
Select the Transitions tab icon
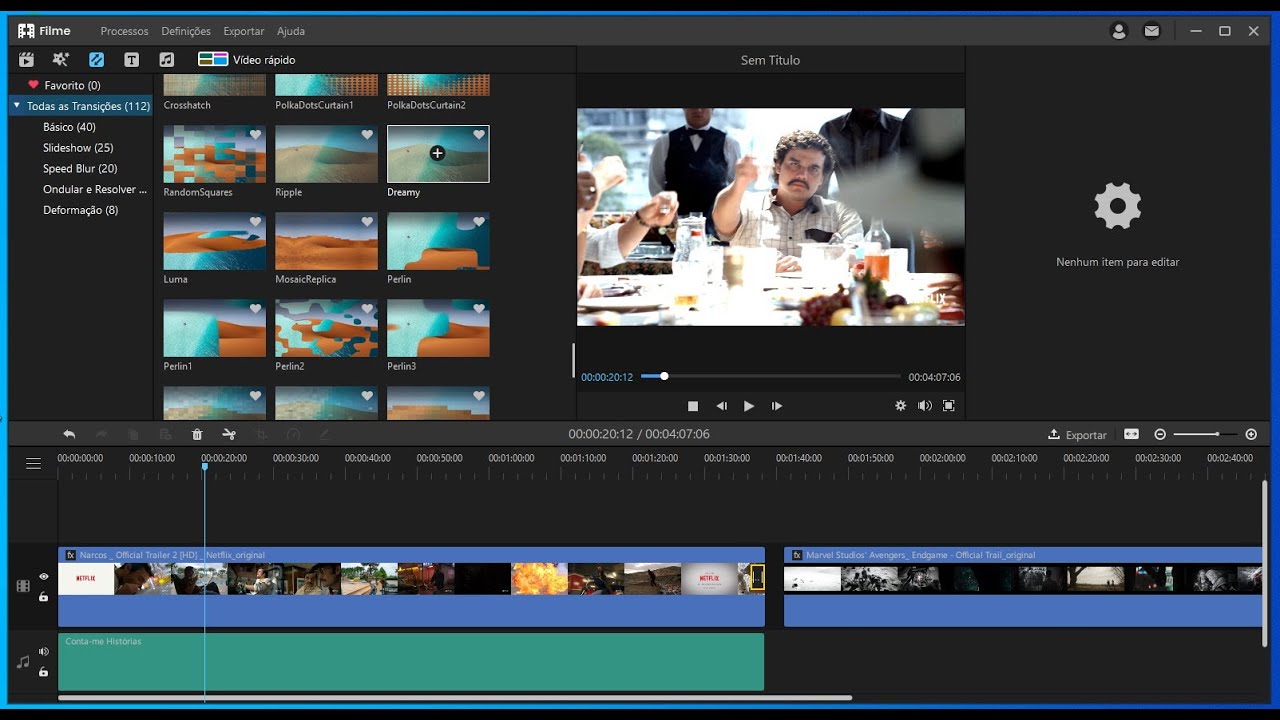click(96, 60)
